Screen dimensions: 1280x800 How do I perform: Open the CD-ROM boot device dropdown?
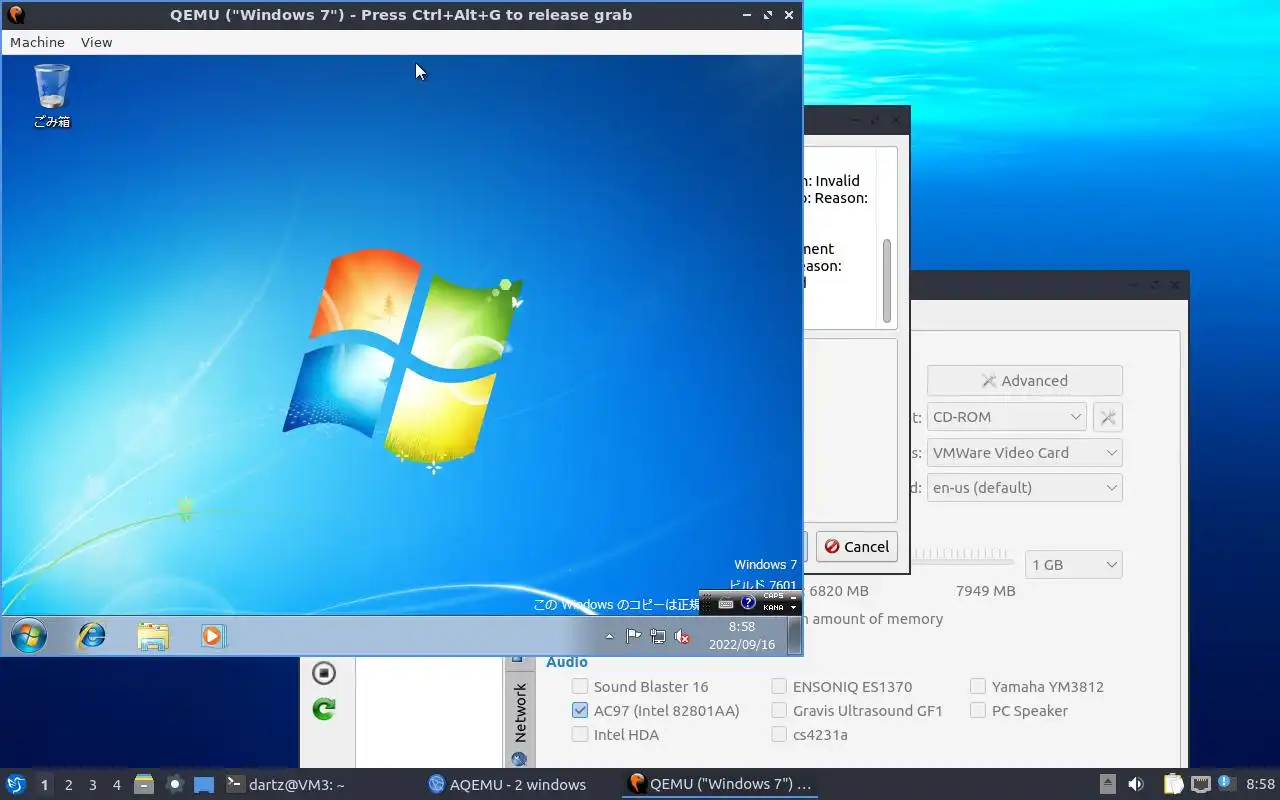coord(1006,417)
